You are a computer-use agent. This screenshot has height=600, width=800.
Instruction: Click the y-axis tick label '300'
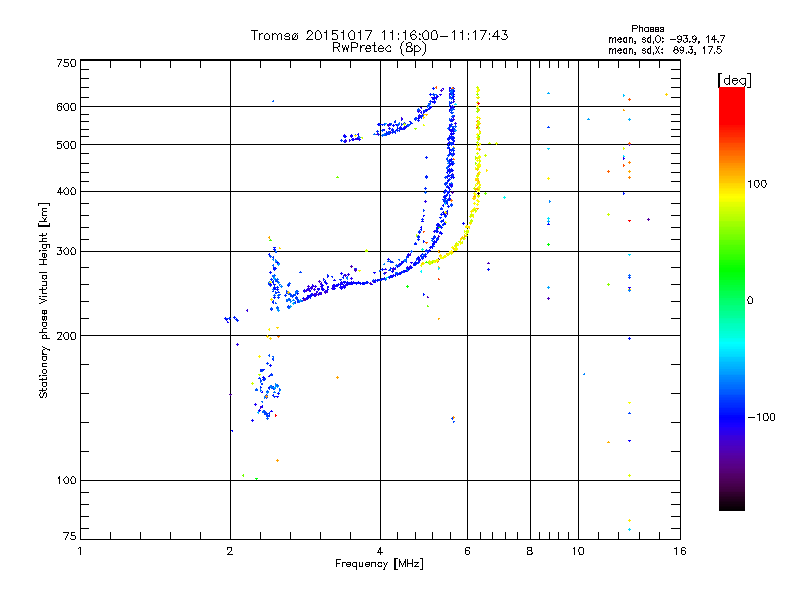66,252
